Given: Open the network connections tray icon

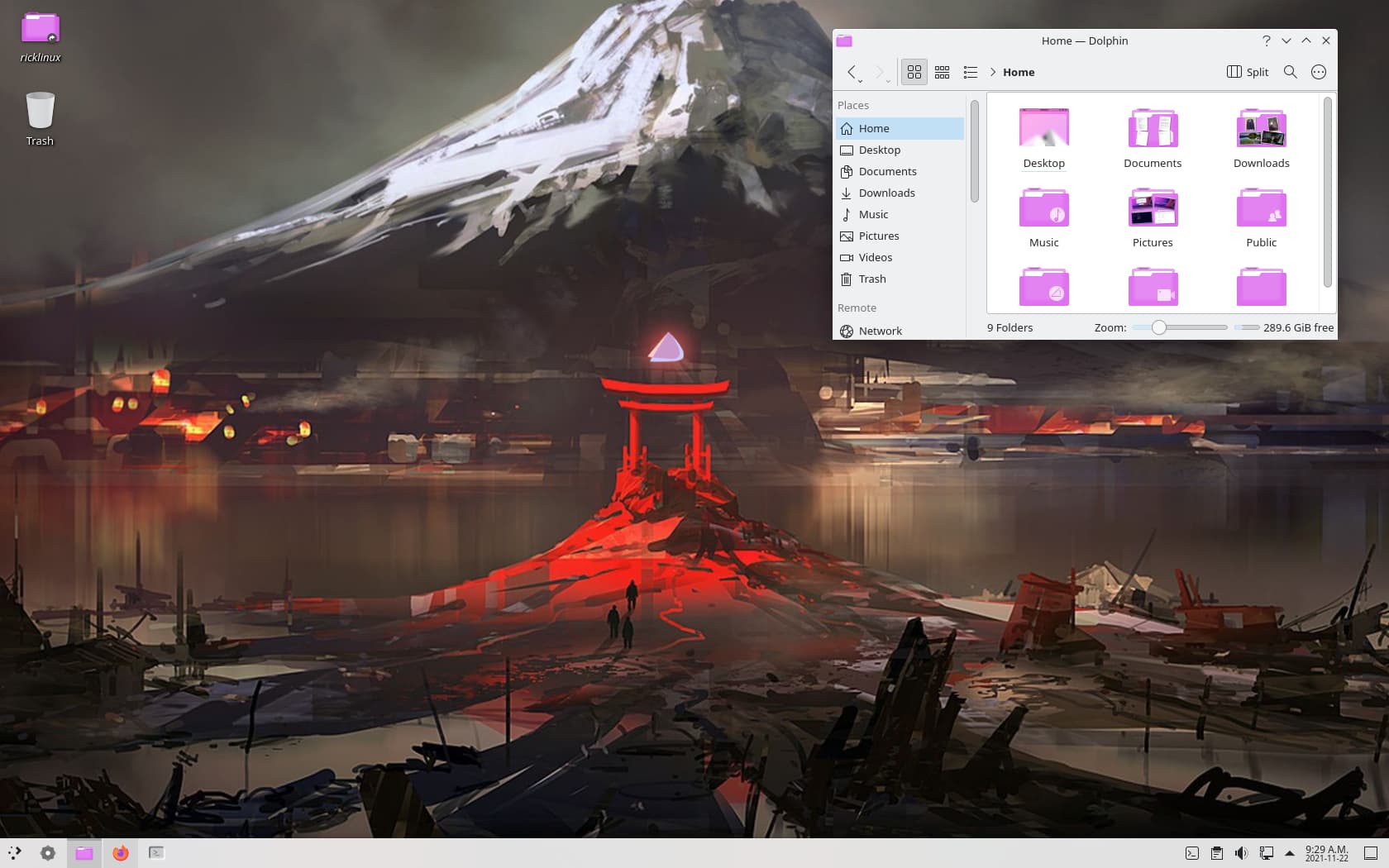Looking at the screenshot, I should click(1266, 853).
